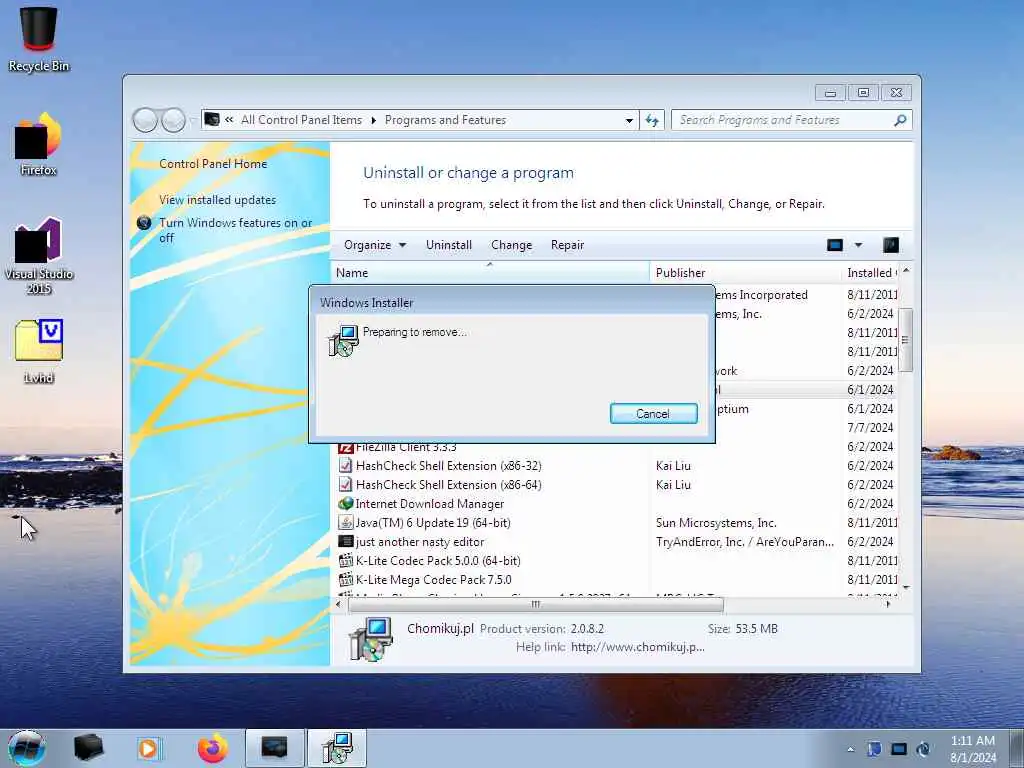Open Control Panel Home link
Image resolution: width=1024 pixels, height=768 pixels.
pos(213,164)
